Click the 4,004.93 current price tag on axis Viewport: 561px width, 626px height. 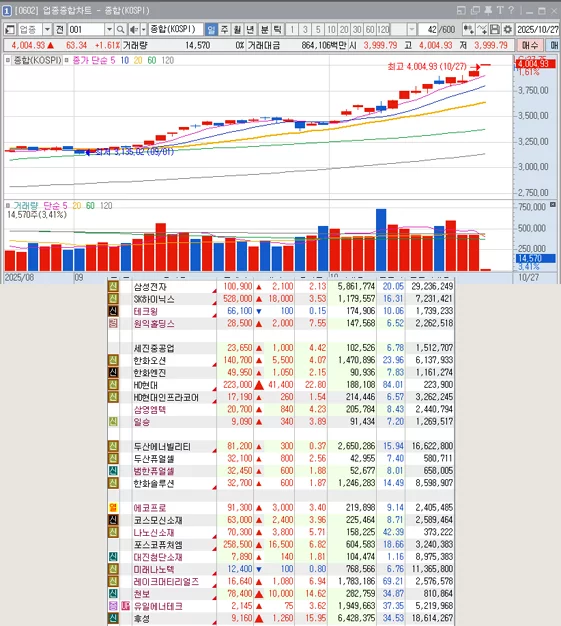coord(535,63)
